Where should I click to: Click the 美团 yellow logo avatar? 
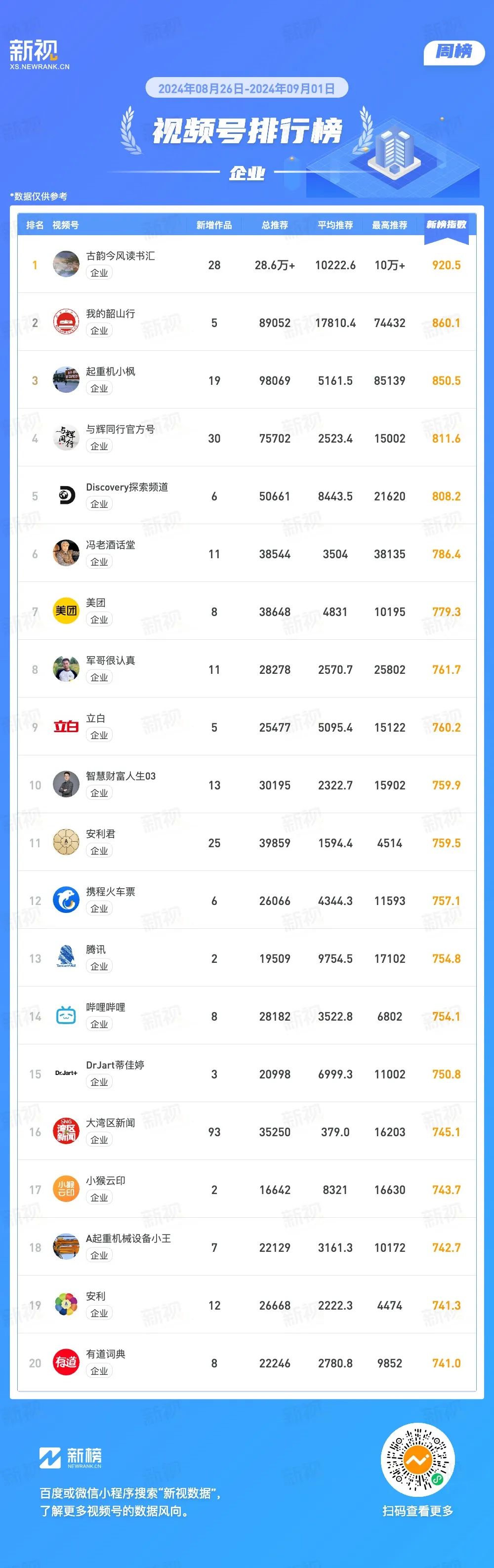(x=66, y=611)
